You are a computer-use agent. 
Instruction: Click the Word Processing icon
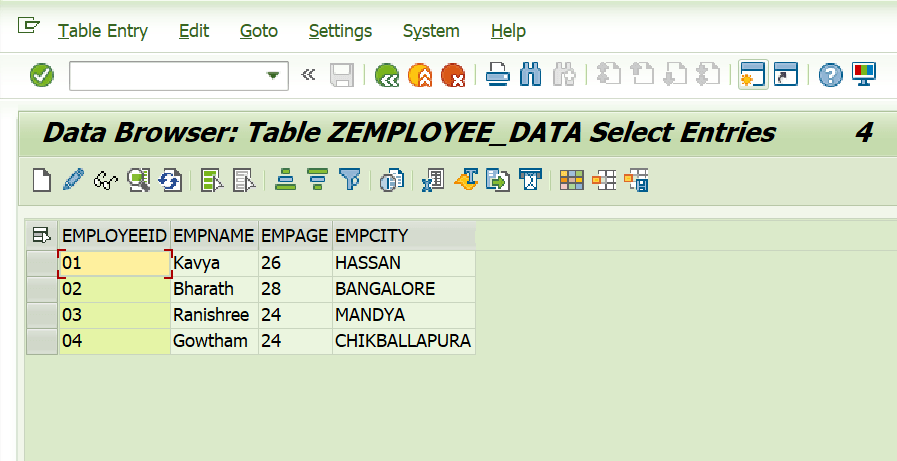pos(466,181)
